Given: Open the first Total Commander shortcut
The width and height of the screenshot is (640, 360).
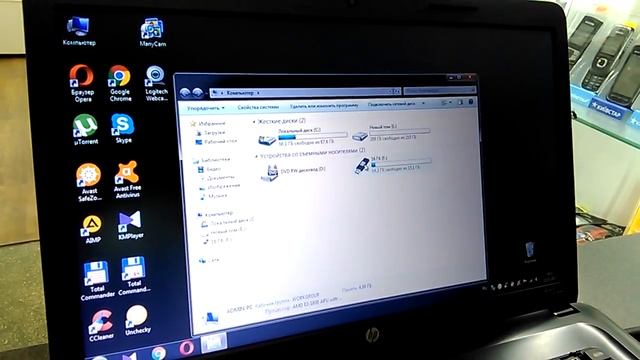Looking at the screenshot, I should (x=97, y=281).
